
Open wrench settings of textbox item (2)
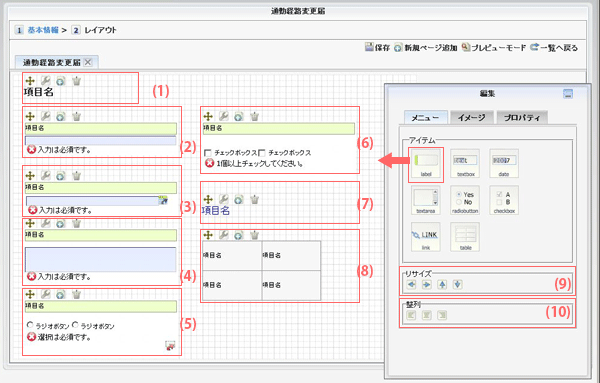tap(46, 116)
